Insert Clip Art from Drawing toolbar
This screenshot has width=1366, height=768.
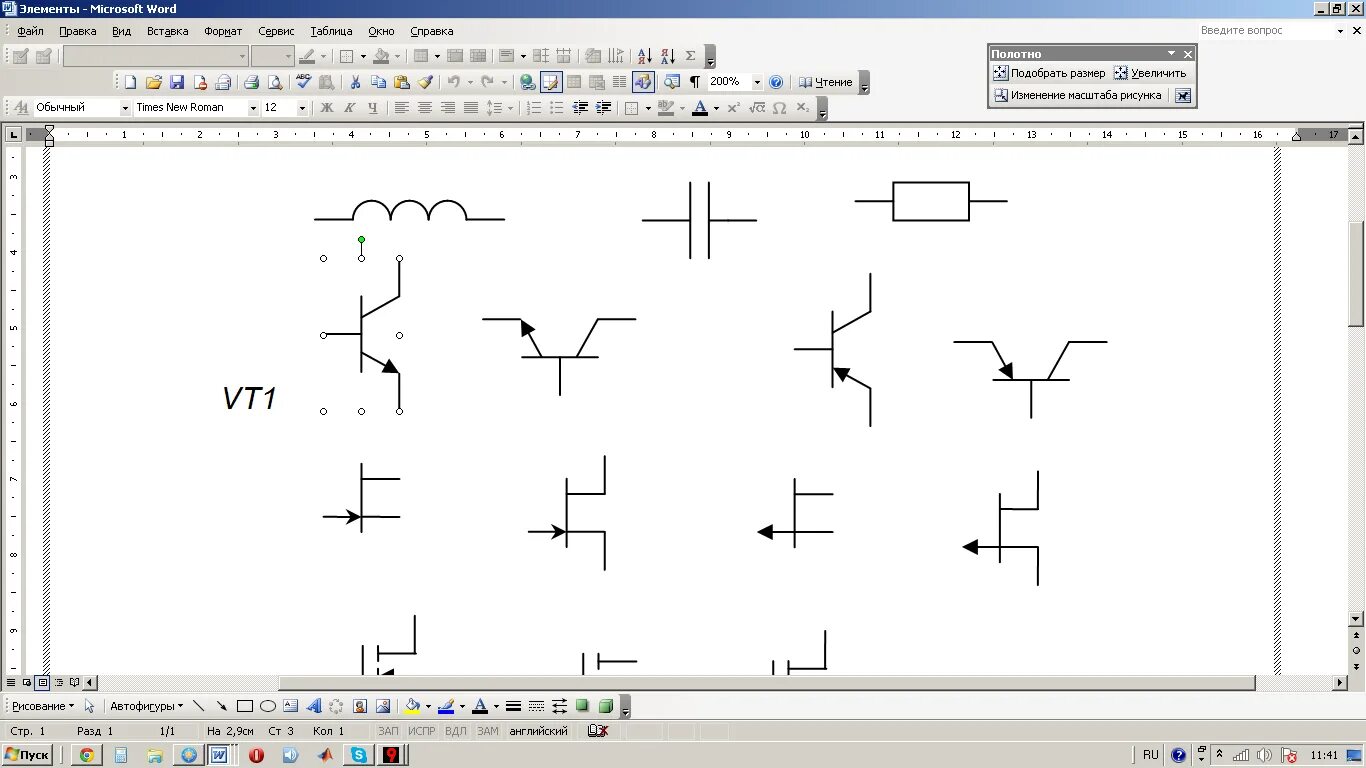(x=360, y=706)
